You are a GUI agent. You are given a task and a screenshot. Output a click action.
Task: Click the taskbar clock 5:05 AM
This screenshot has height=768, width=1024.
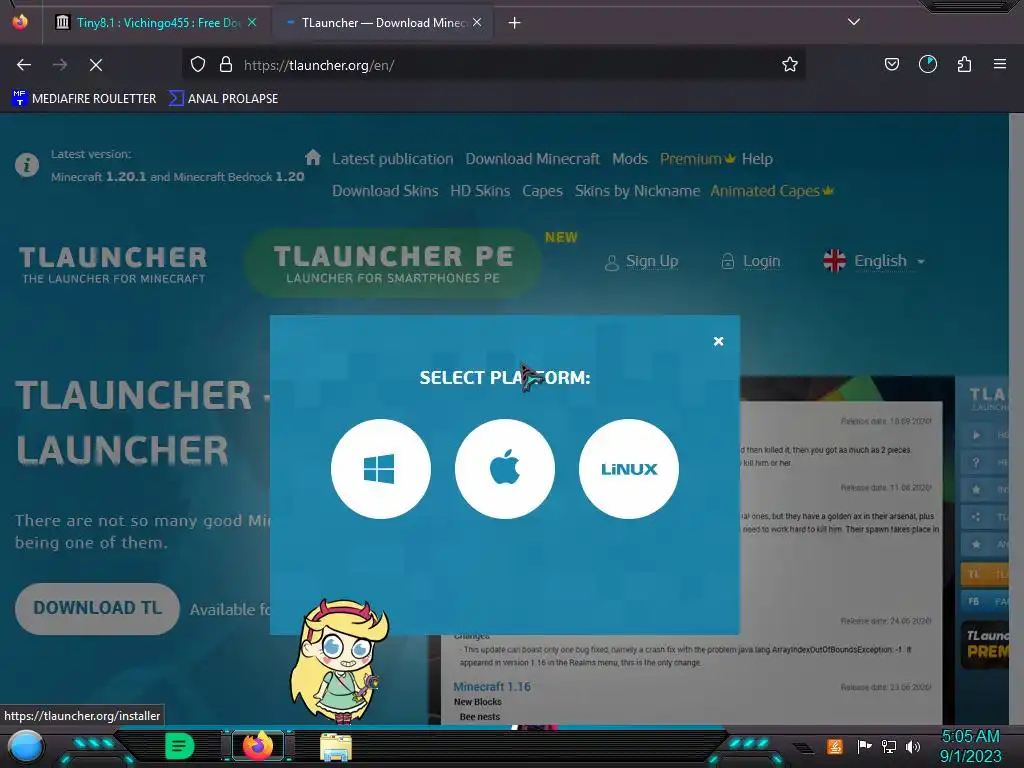click(x=970, y=746)
